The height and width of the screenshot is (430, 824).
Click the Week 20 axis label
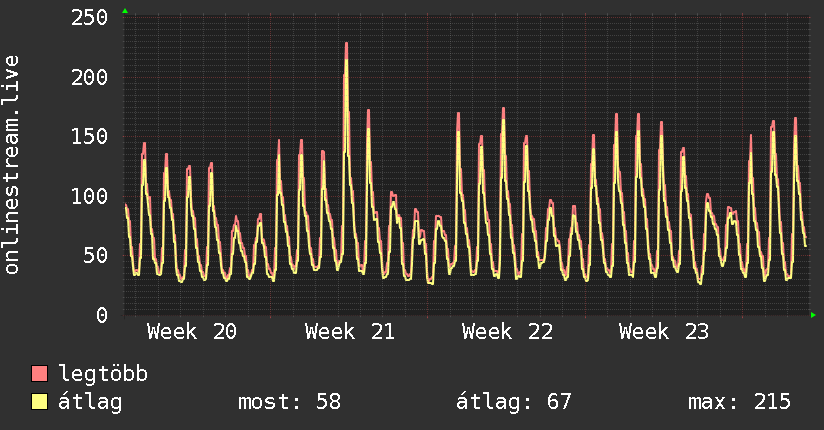(192, 332)
